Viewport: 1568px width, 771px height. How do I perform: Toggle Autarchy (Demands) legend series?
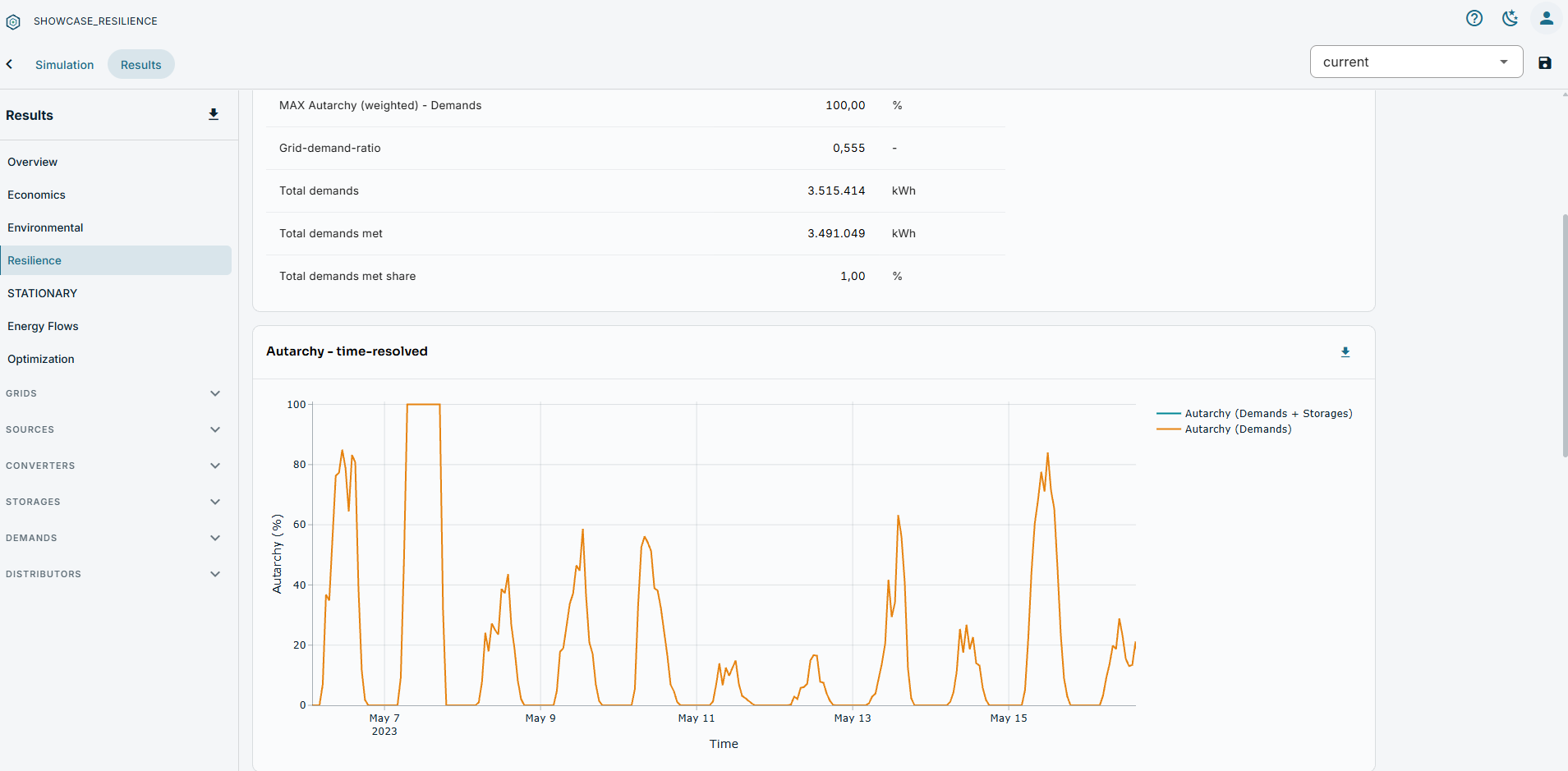[1224, 429]
